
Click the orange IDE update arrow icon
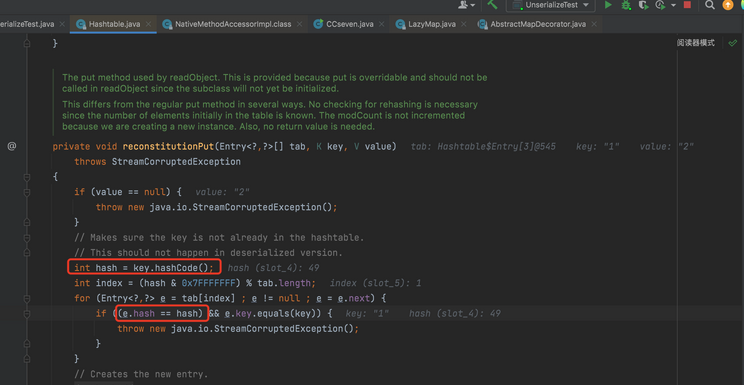[727, 5]
